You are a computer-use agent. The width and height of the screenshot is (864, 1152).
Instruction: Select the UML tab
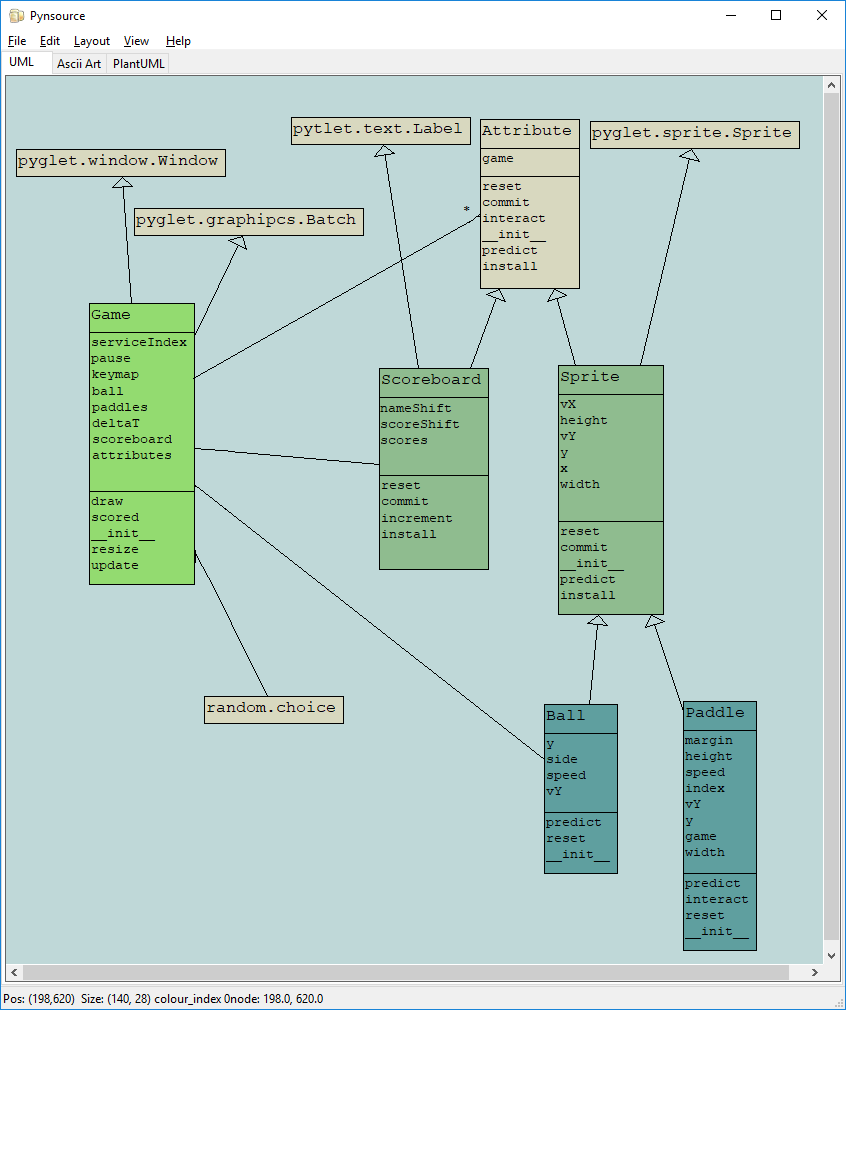point(22,62)
